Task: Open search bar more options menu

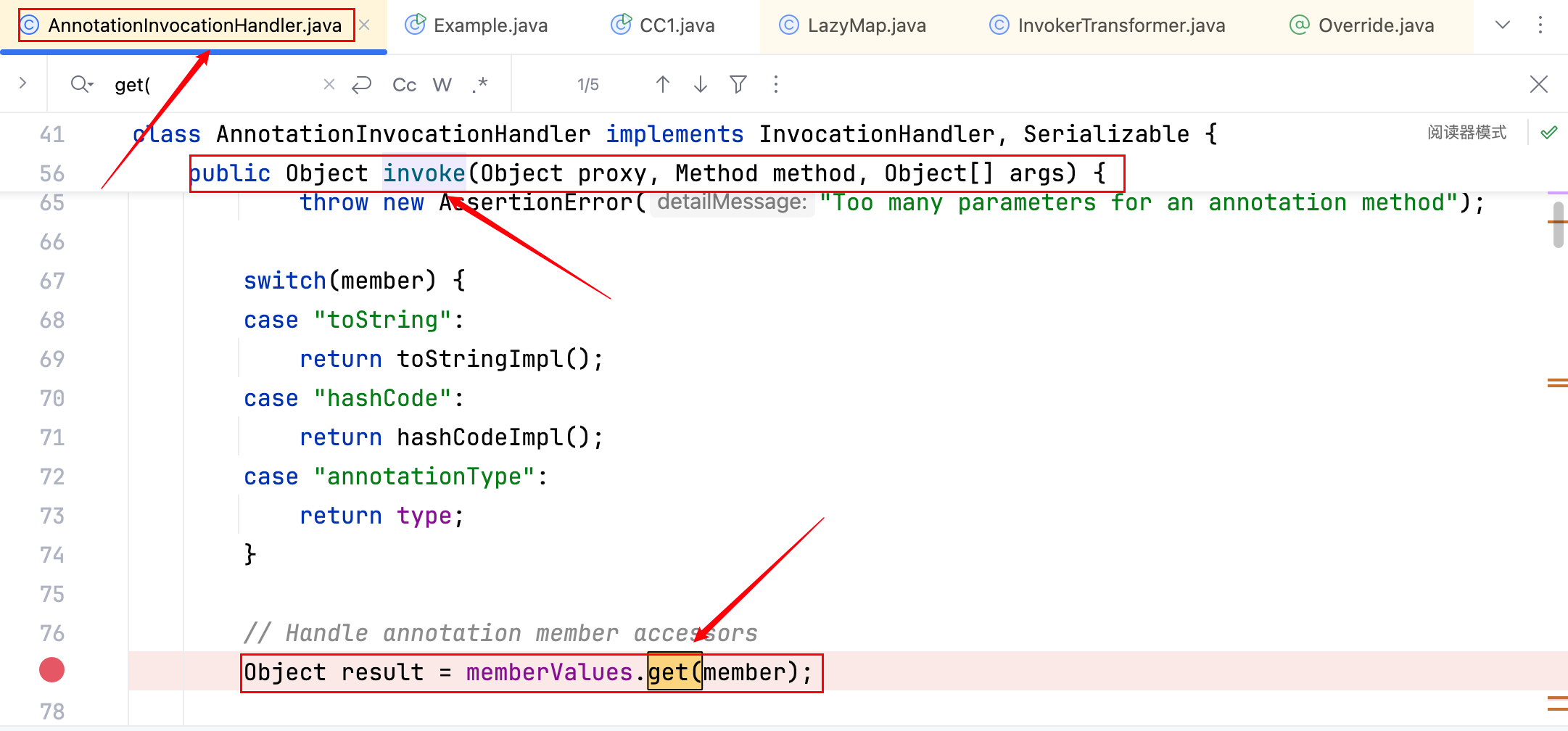Action: pyautogui.click(x=775, y=85)
